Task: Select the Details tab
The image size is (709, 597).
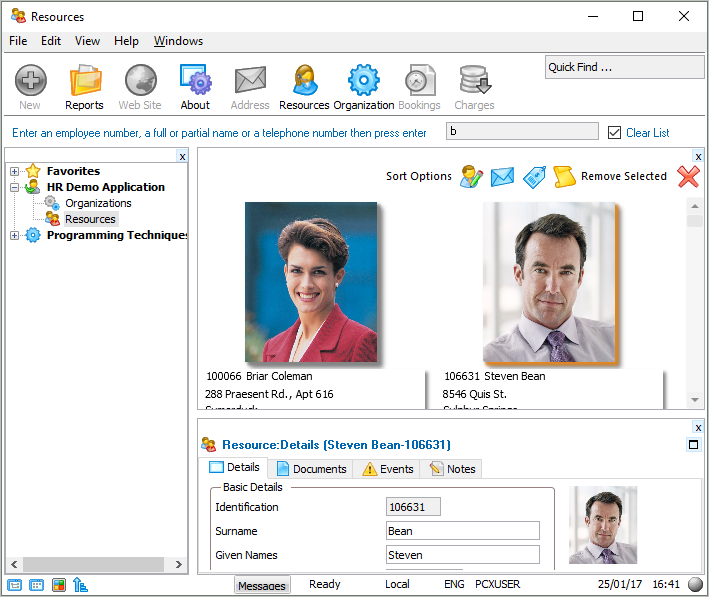Action: 234,467
